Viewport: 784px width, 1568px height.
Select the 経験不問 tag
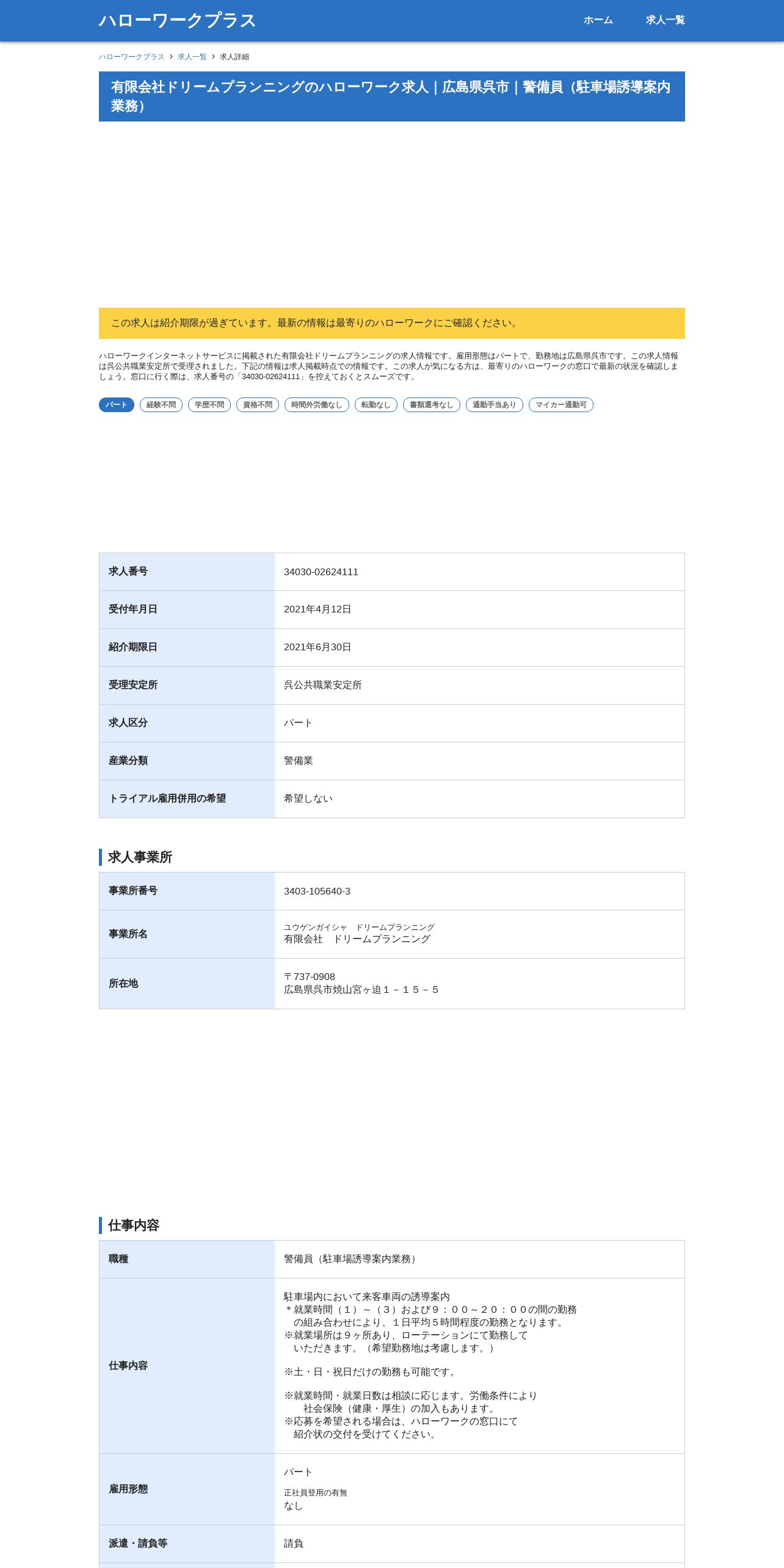(x=161, y=405)
